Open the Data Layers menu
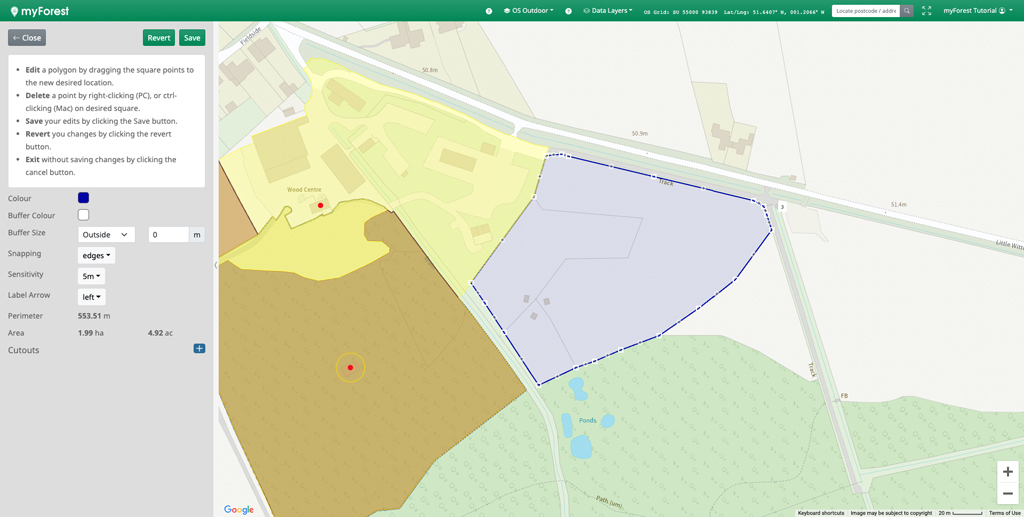1024x517 pixels. coord(608,11)
